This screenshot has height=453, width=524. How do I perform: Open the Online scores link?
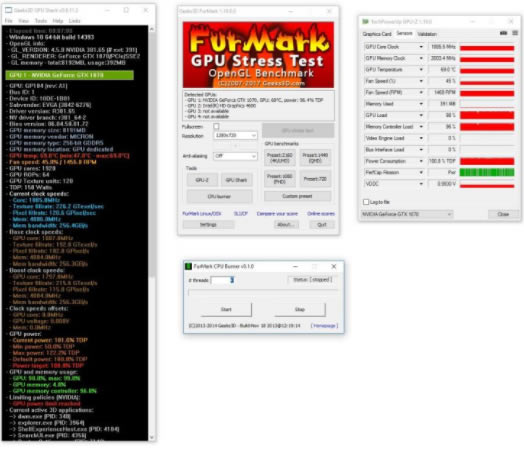(321, 214)
